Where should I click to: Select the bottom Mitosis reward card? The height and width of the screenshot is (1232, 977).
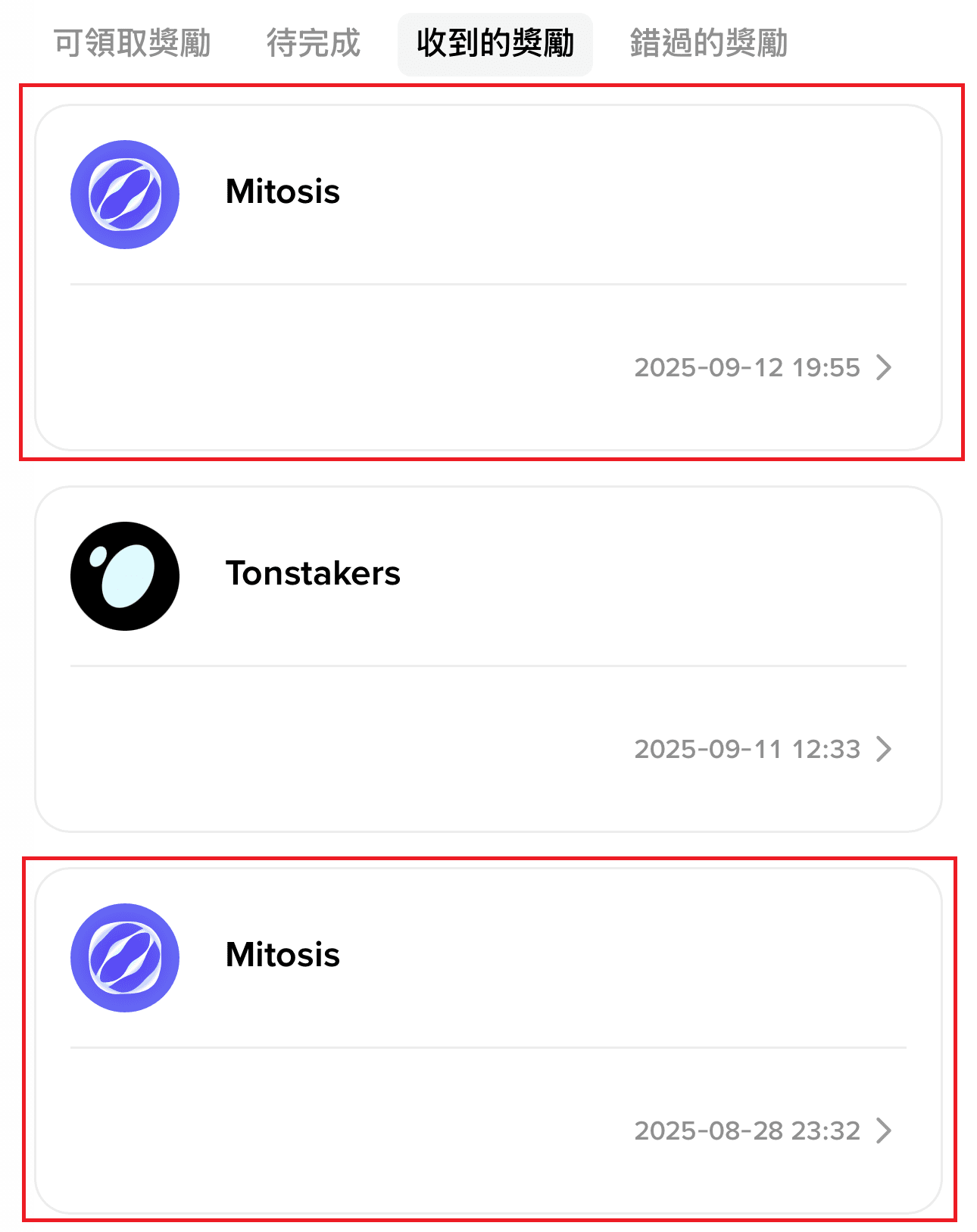point(488,1041)
